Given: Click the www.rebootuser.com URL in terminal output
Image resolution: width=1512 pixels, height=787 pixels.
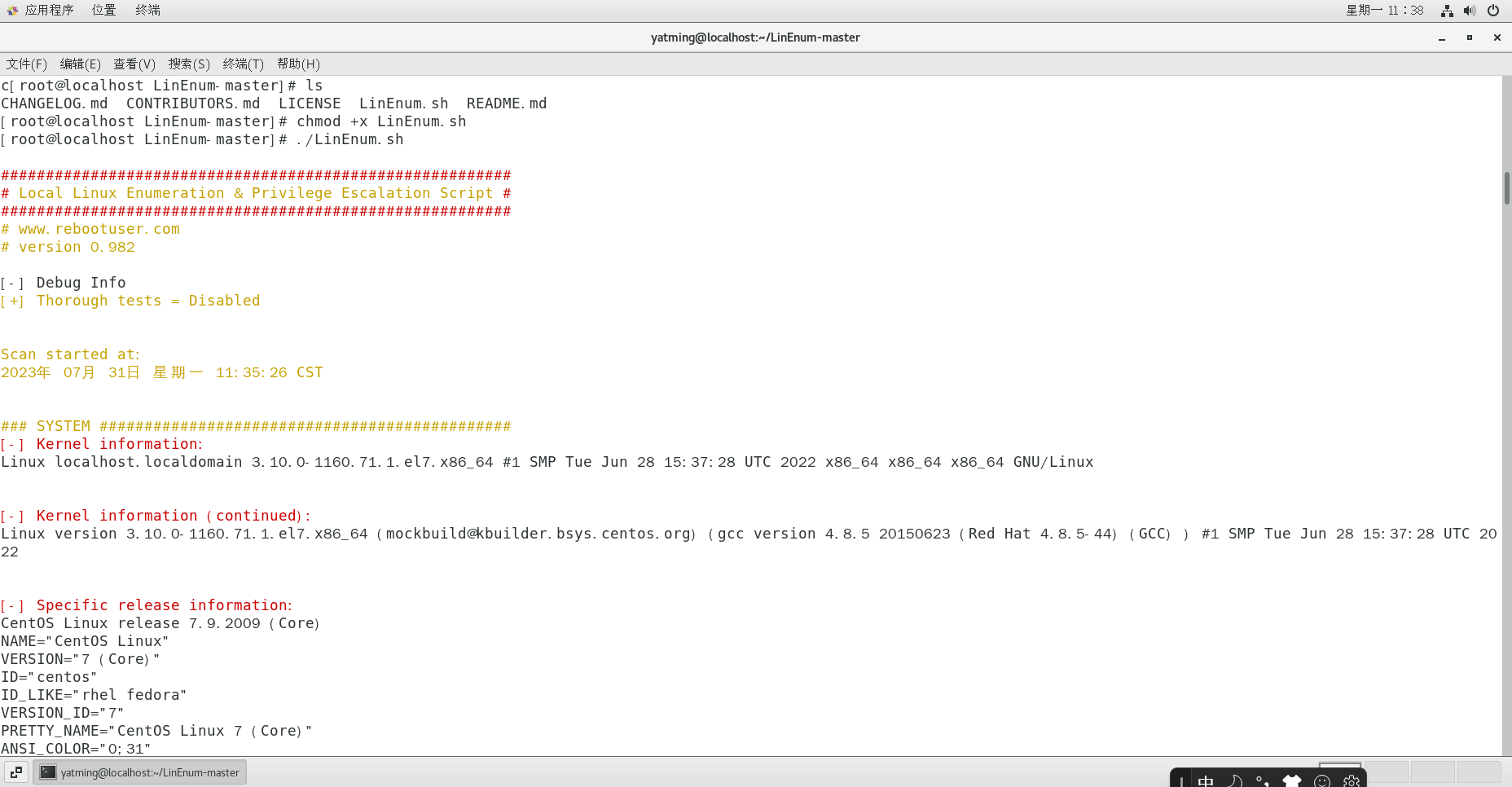Looking at the screenshot, I should 98,229.
